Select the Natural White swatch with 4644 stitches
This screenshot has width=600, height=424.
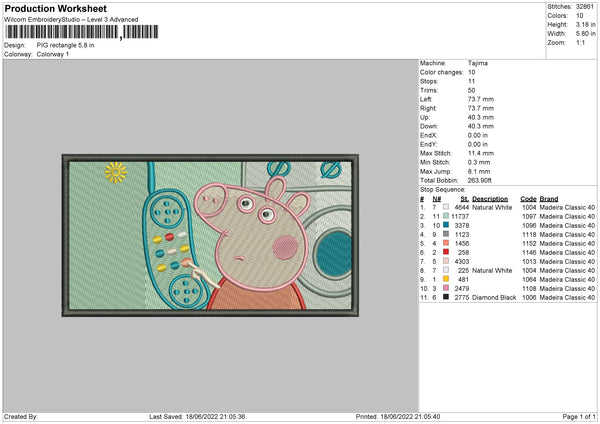click(x=446, y=207)
